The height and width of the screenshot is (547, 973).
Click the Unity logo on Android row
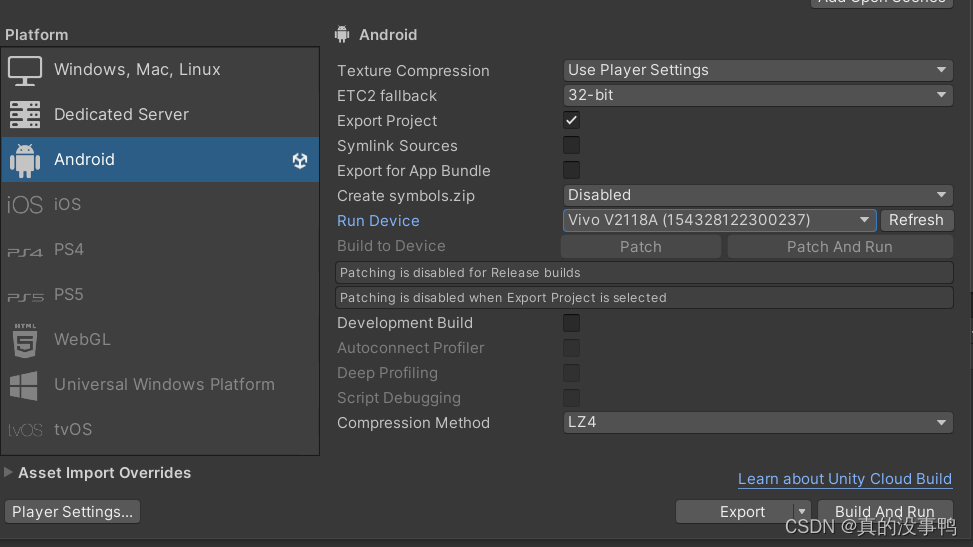pos(300,160)
